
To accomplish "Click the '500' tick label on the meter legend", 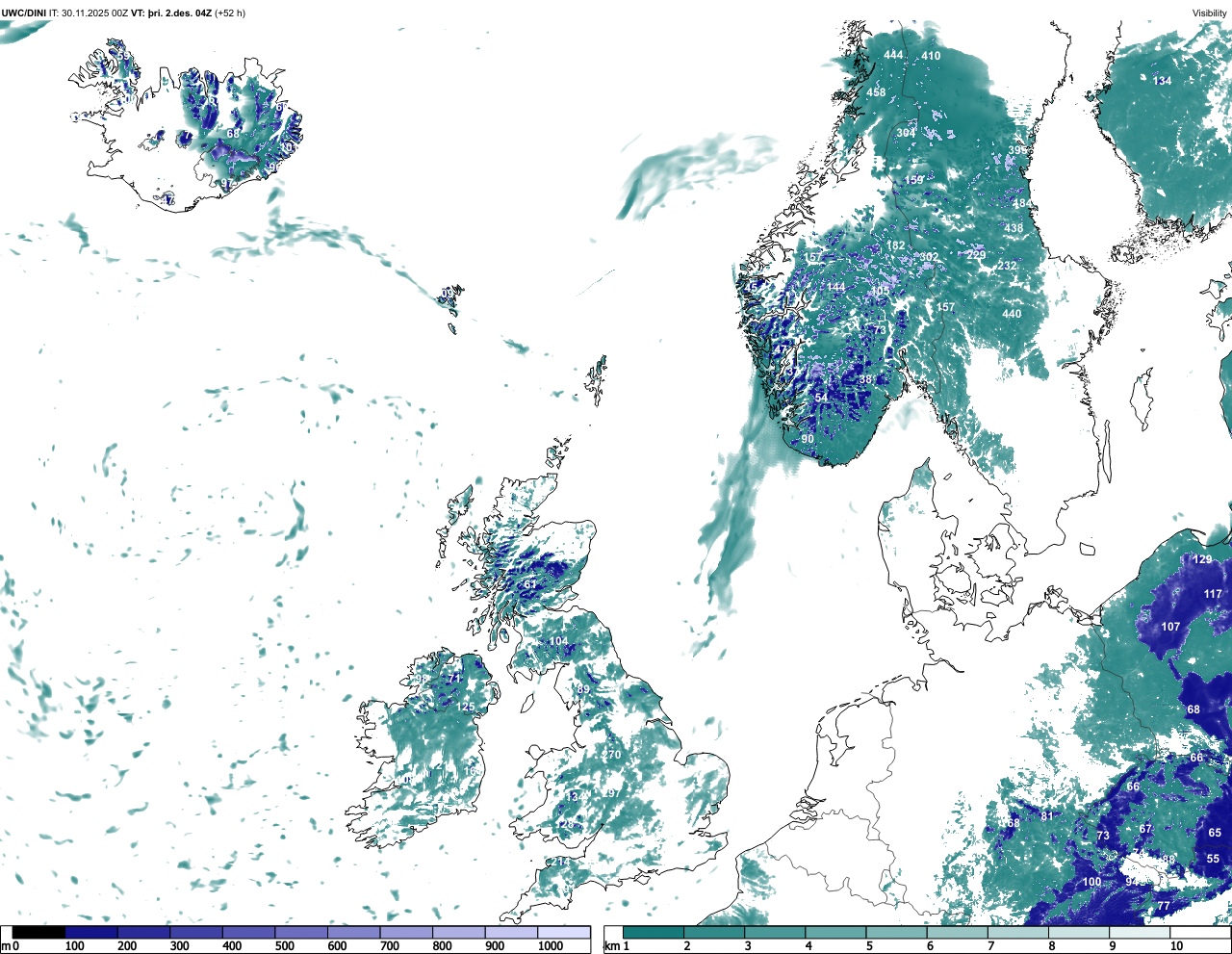I will pos(285,946).
